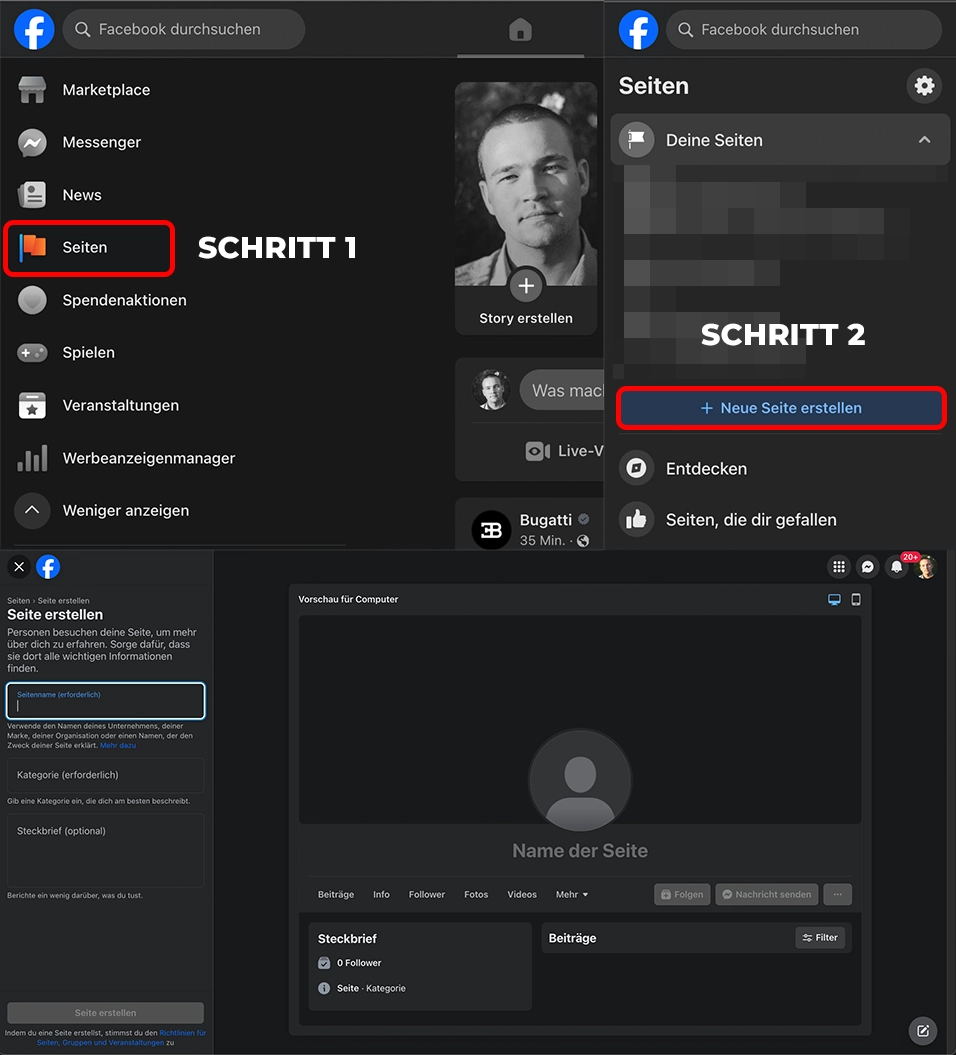Click the Facebook logo in the Seiten panel
This screenshot has width=956, height=1055.
[x=638, y=30]
